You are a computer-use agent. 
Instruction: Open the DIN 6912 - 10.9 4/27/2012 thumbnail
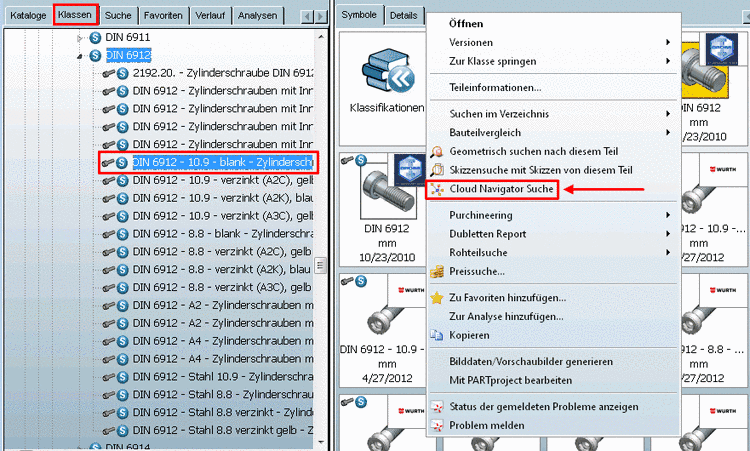pyautogui.click(x=383, y=330)
